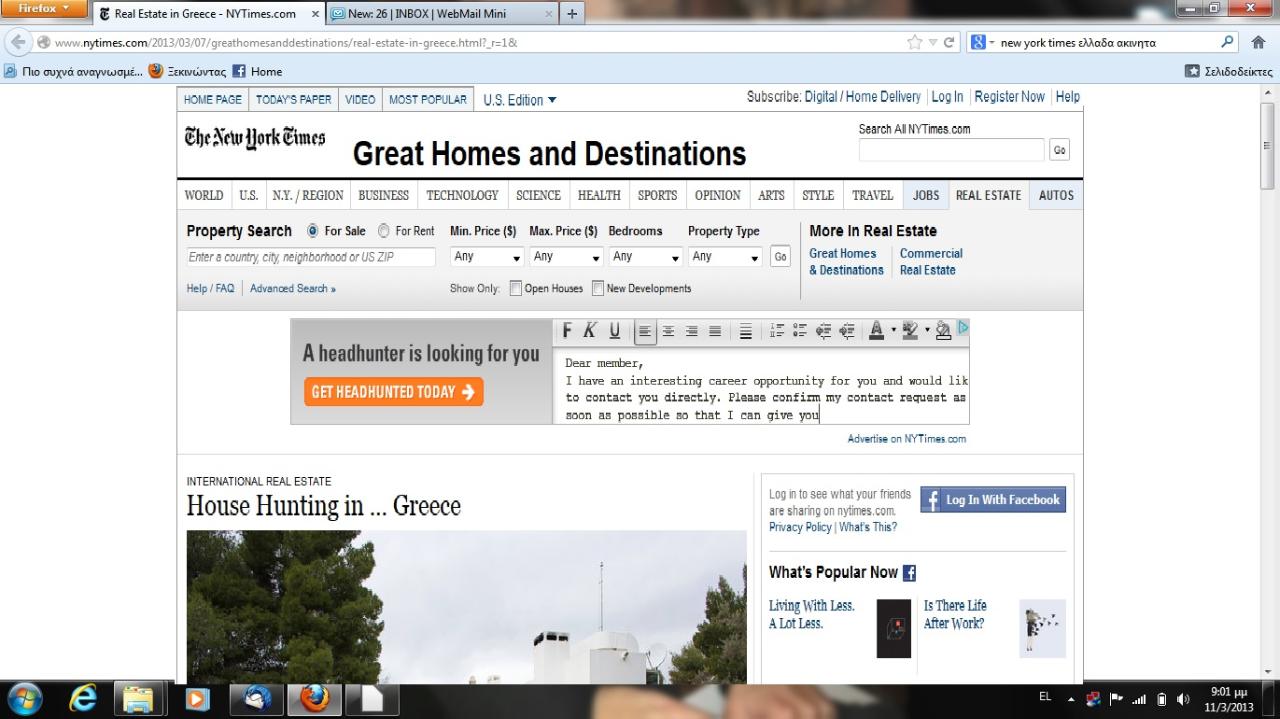Click the Facebook icon beside What's Popular Now

[x=909, y=573]
